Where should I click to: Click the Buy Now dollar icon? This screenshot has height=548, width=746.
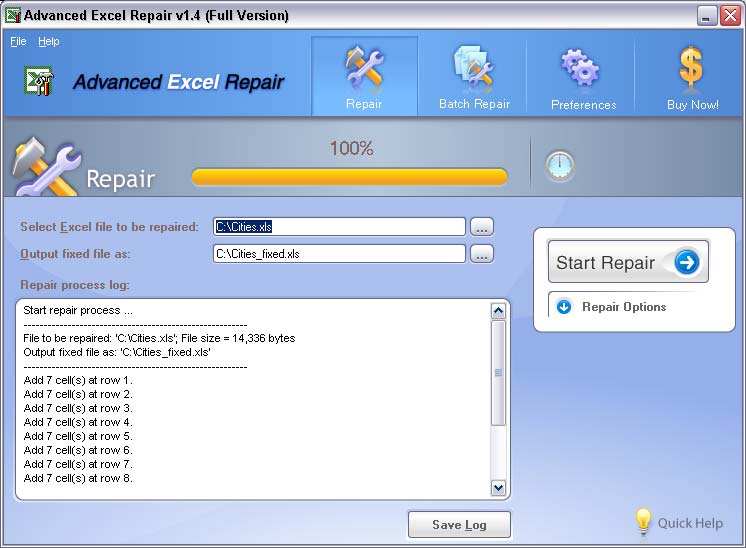[691, 68]
